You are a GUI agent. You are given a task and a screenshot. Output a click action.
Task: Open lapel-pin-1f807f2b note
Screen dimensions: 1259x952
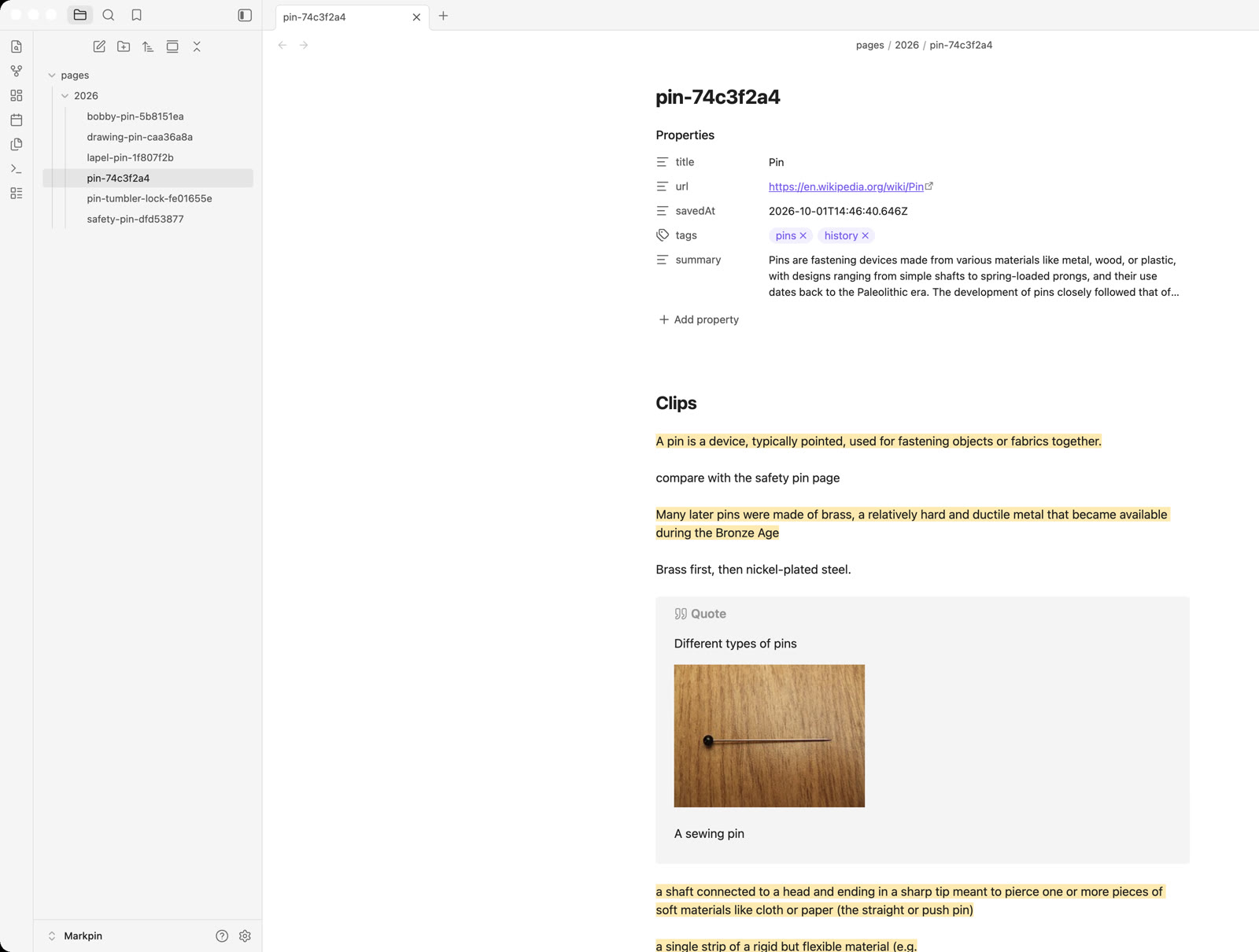pyautogui.click(x=148, y=157)
